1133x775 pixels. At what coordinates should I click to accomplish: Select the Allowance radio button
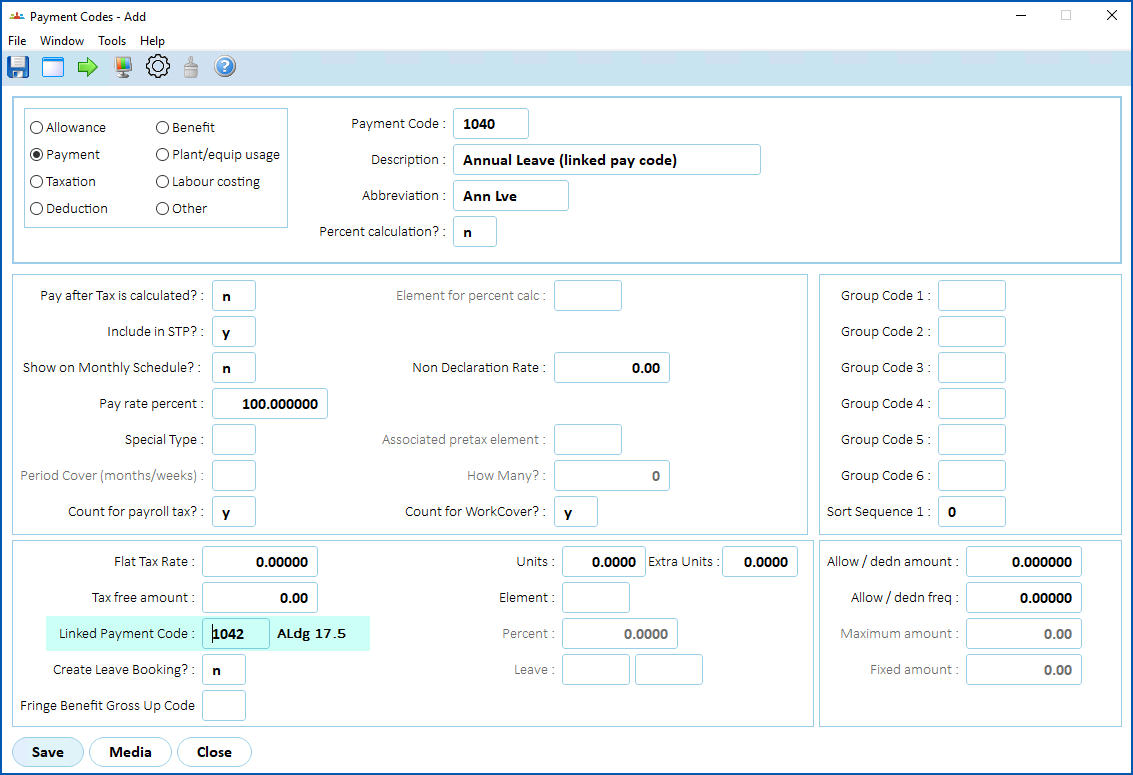click(x=37, y=128)
